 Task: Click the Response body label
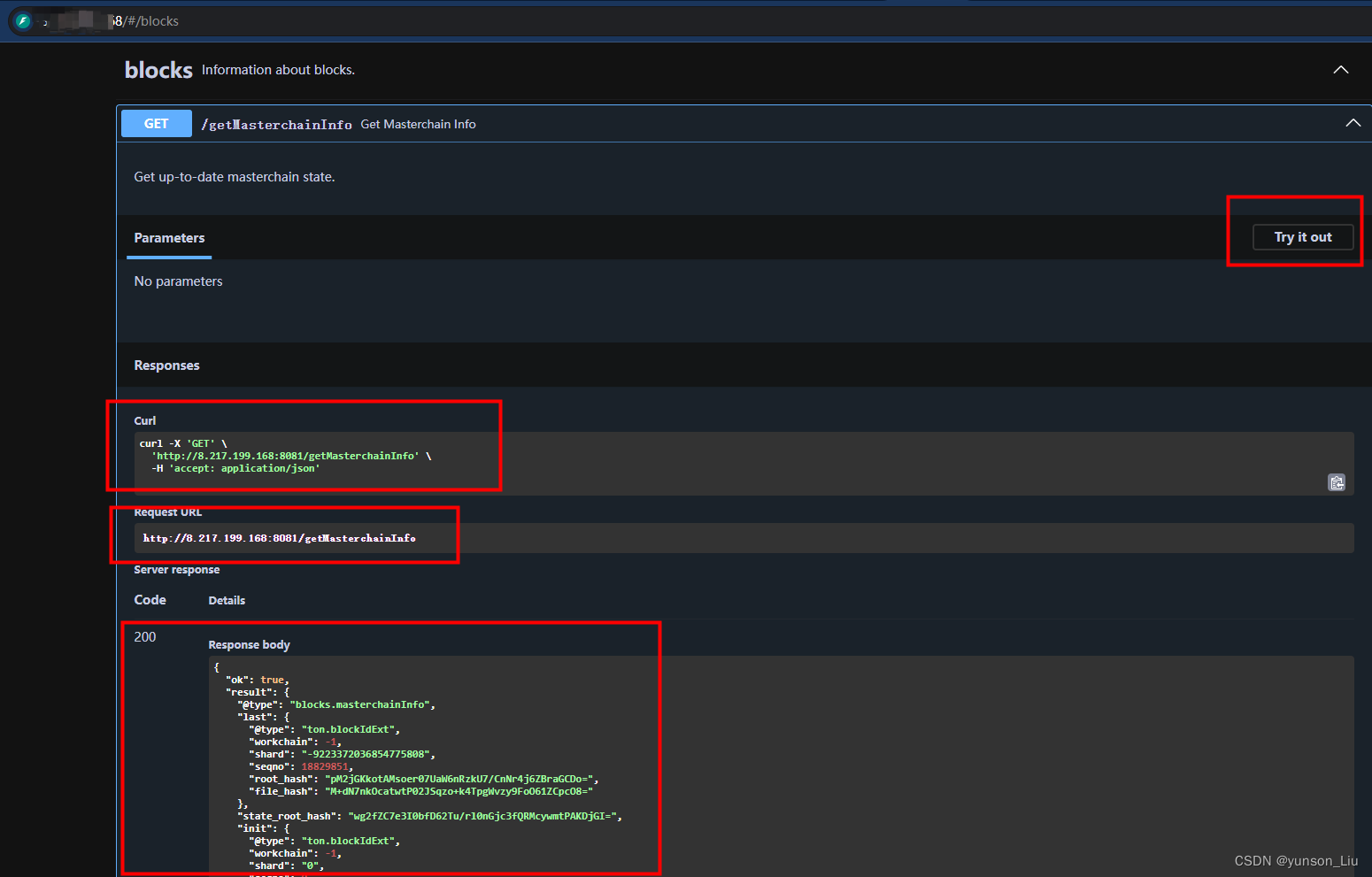(249, 645)
